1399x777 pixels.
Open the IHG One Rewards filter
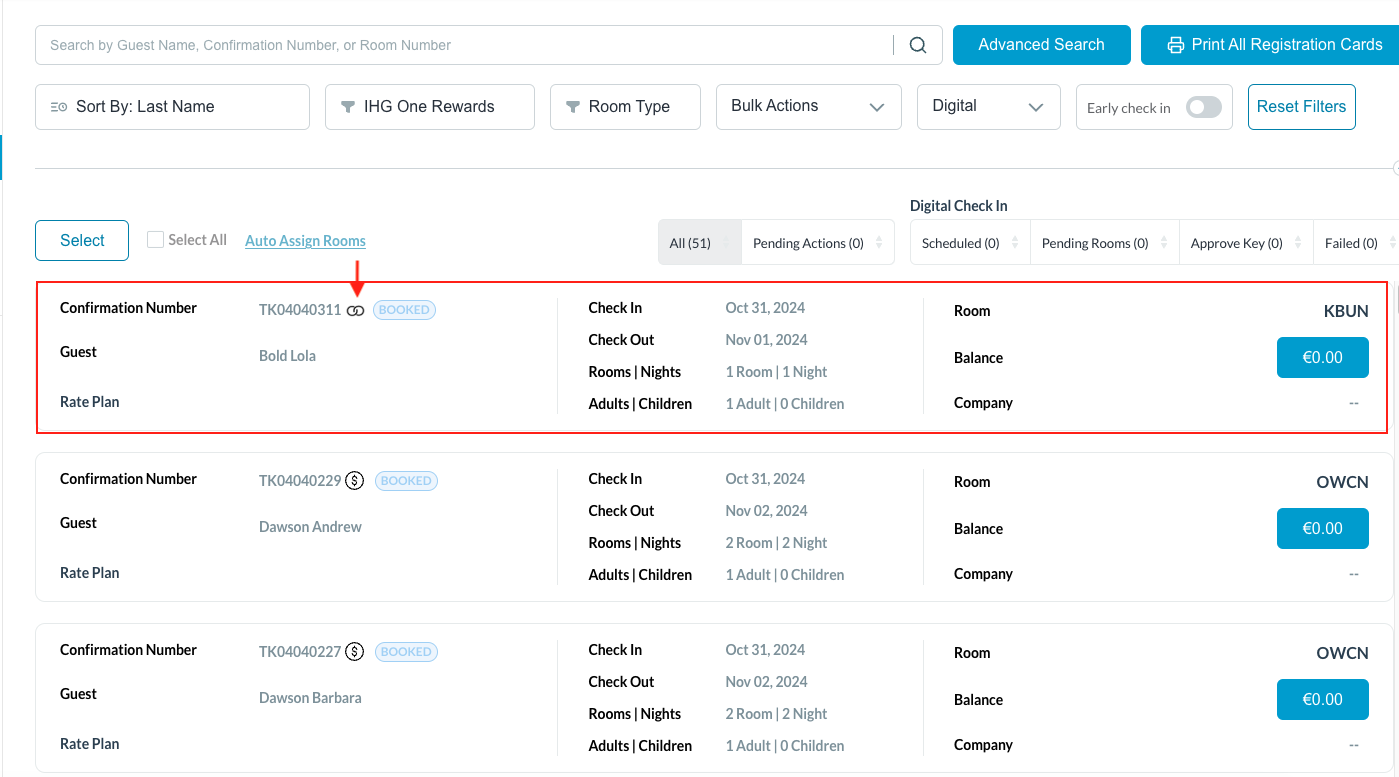click(429, 107)
